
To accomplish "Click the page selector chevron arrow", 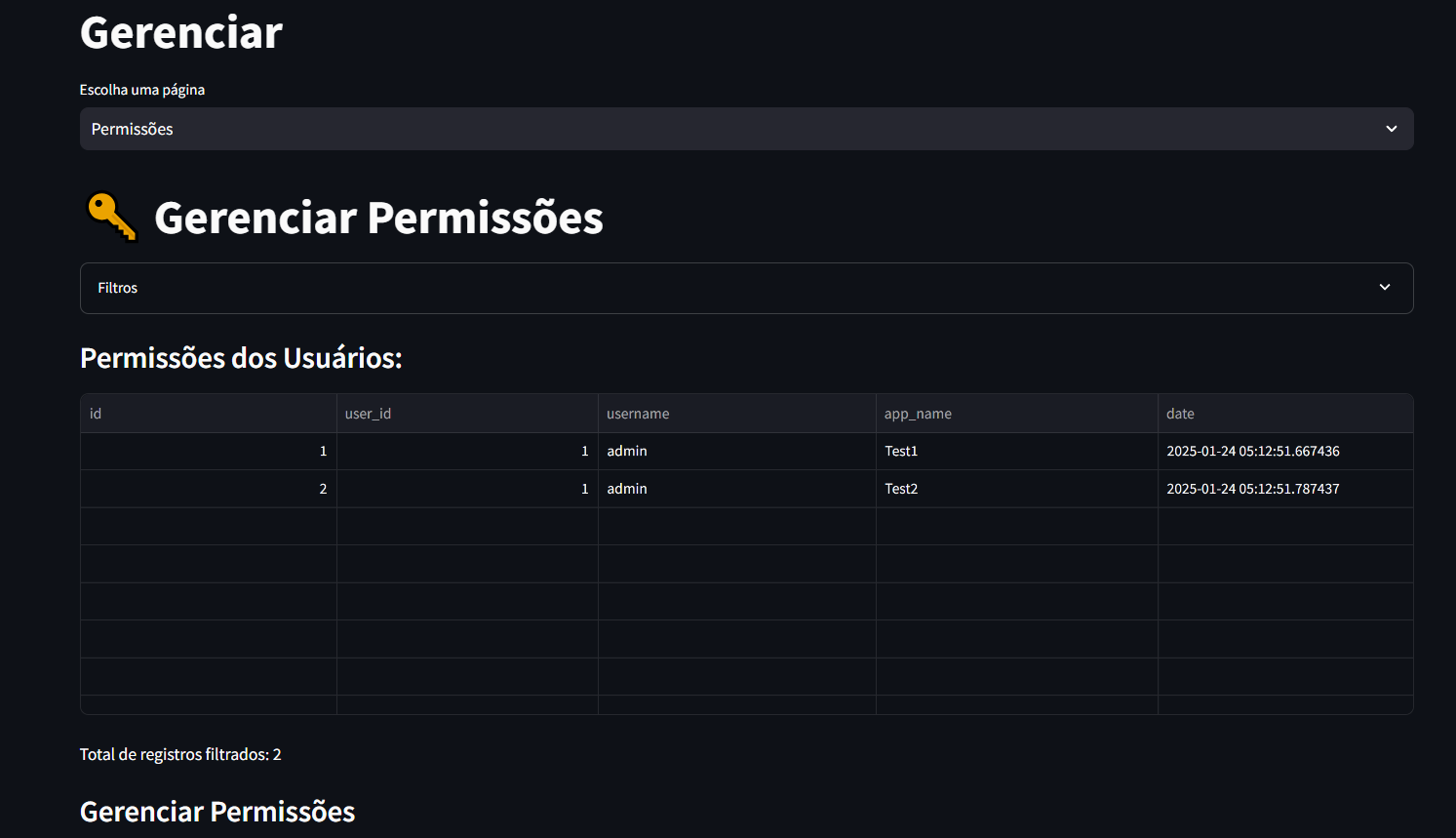I will pos(1392,129).
